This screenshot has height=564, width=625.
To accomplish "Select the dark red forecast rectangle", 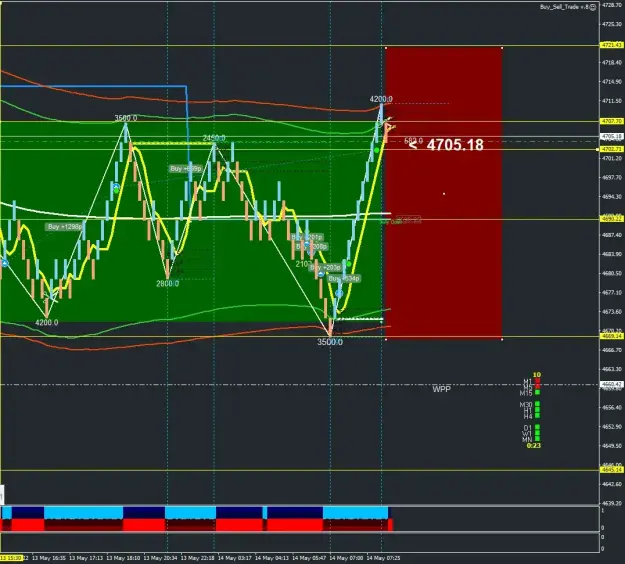I will tap(444, 193).
